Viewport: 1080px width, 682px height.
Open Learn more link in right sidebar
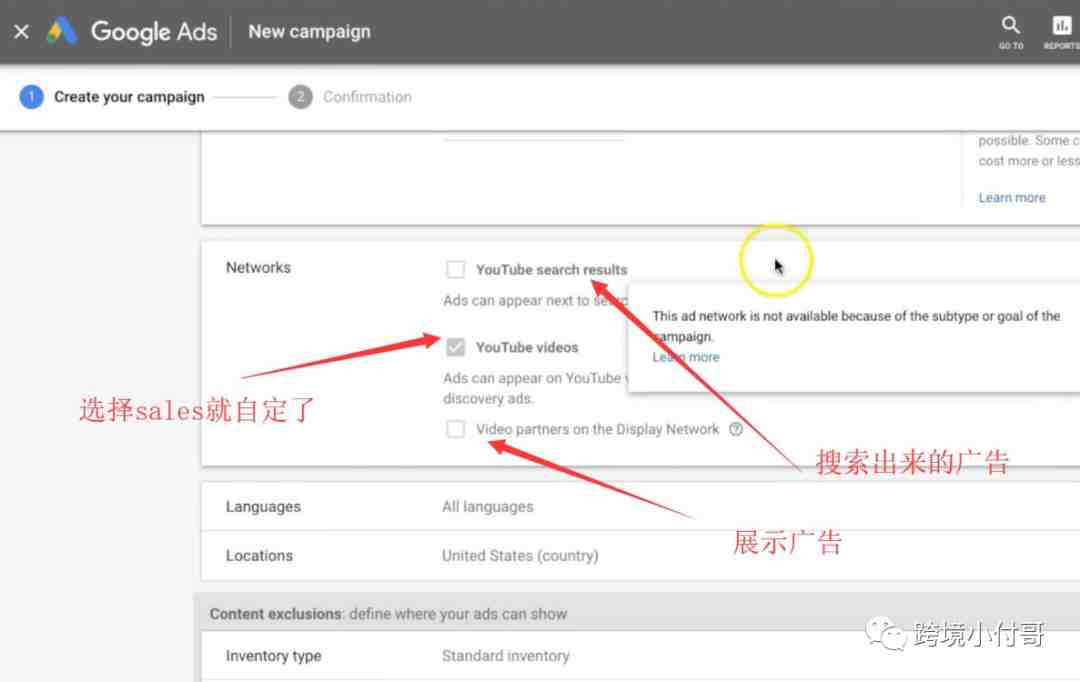1012,198
